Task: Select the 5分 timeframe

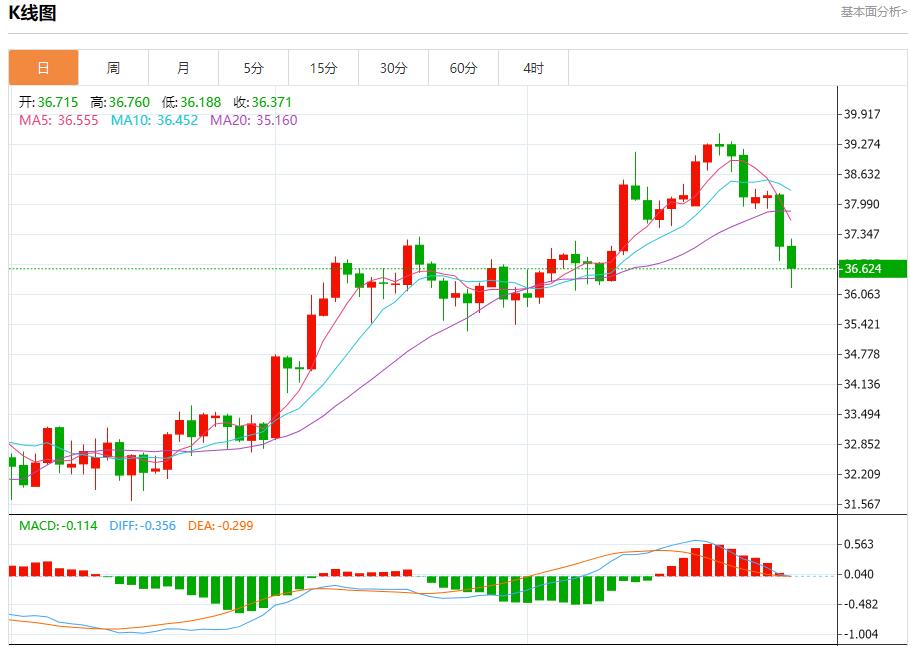Action: coord(253,67)
